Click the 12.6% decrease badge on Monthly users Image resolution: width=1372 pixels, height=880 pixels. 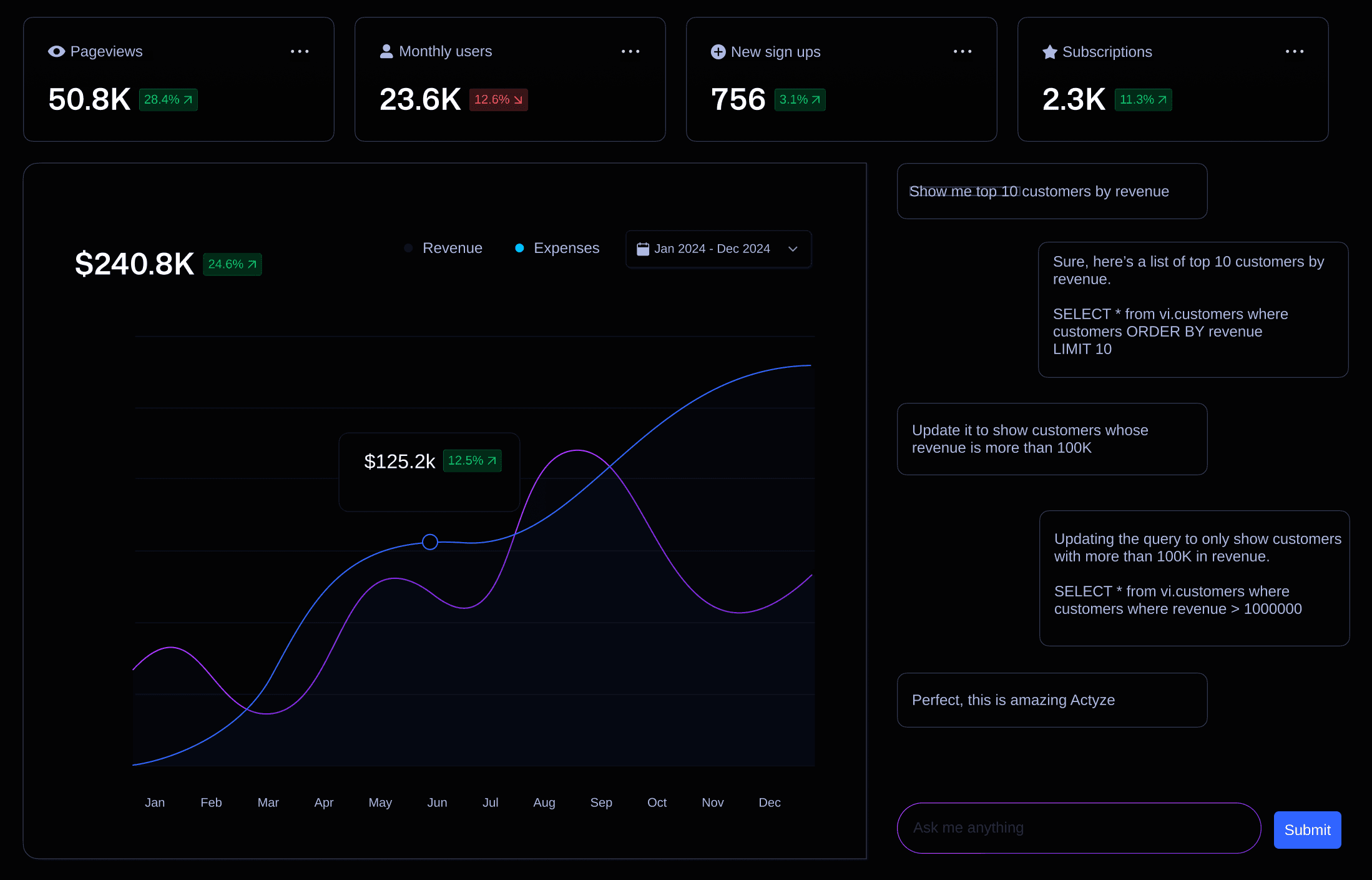click(498, 100)
